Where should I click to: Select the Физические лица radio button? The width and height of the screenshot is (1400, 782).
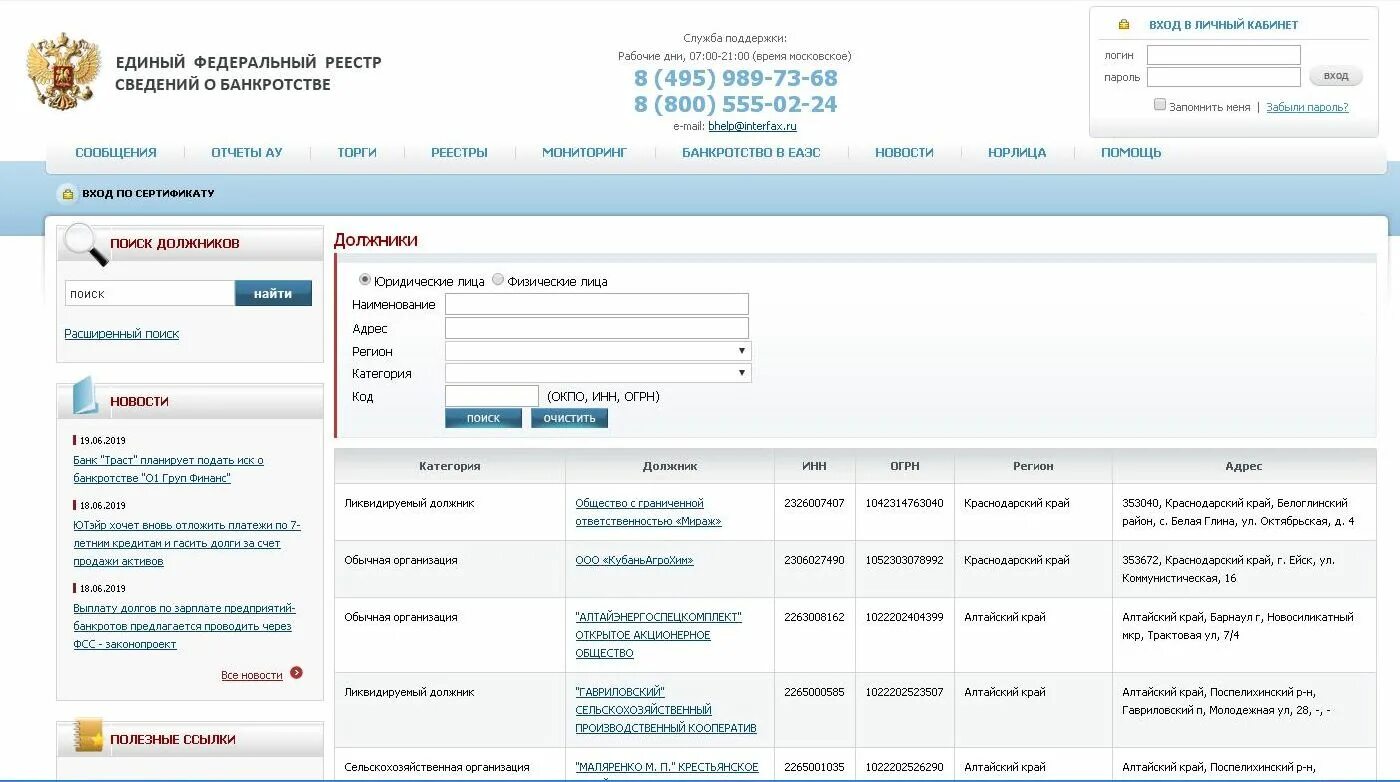point(497,281)
